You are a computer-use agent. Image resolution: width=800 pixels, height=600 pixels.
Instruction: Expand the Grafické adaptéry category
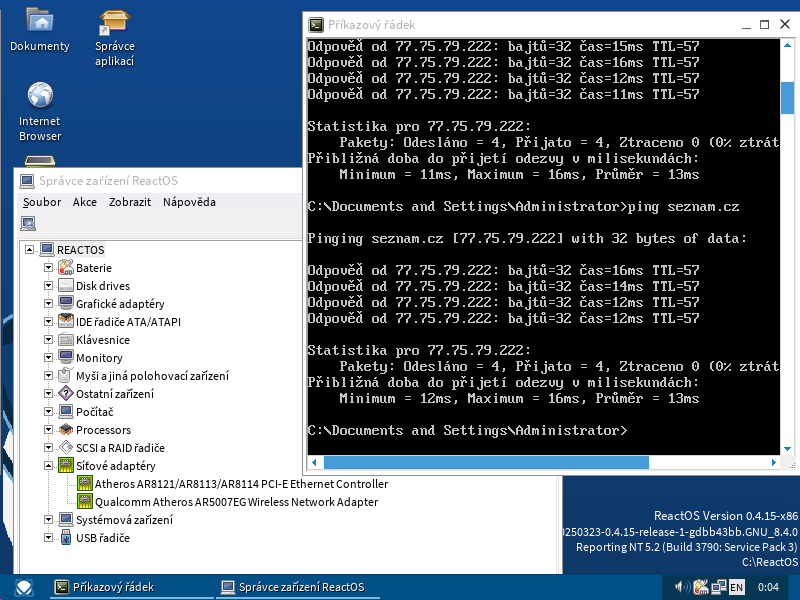coord(48,304)
